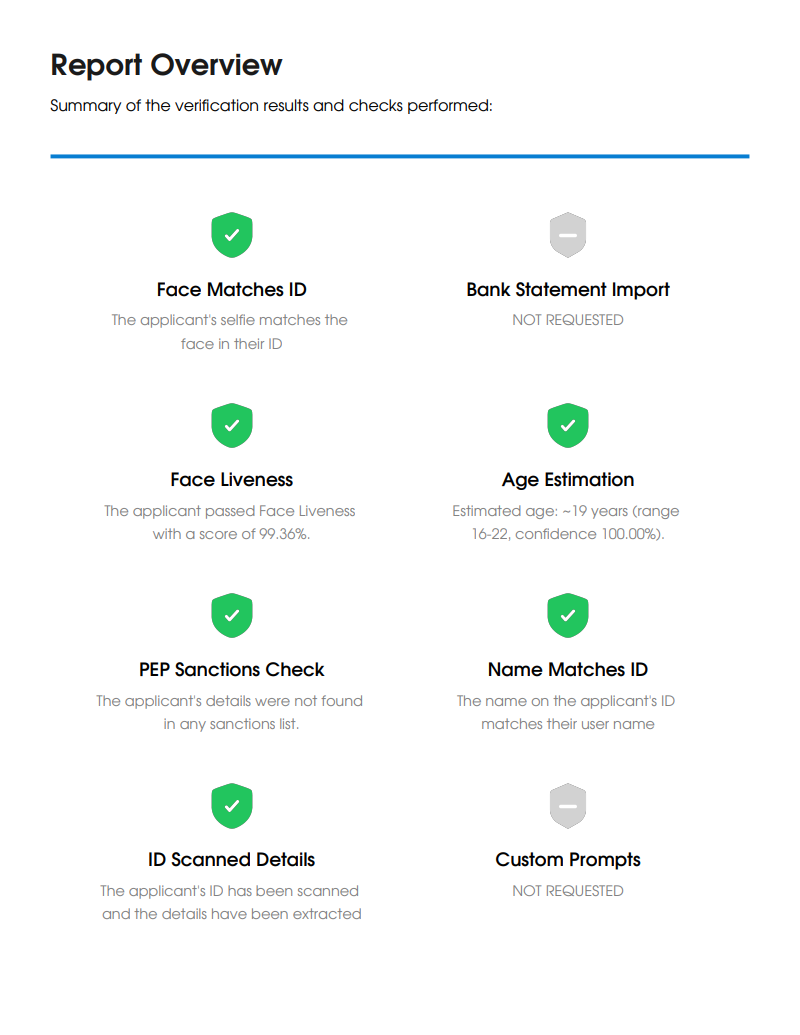The width and height of the screenshot is (800, 1035).
Task: Click the PEP Sanctions Check heading
Action: [231, 670]
